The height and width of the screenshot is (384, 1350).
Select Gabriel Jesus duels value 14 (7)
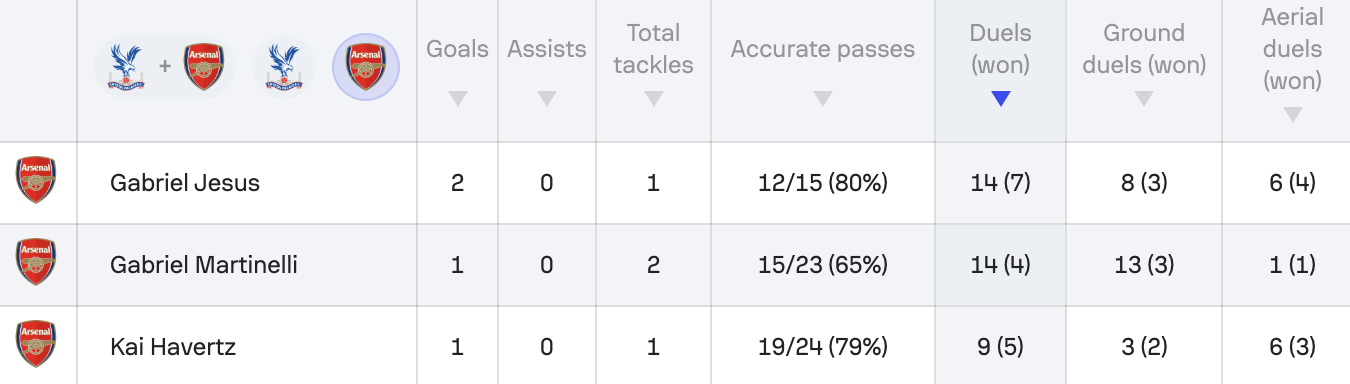[1000, 183]
